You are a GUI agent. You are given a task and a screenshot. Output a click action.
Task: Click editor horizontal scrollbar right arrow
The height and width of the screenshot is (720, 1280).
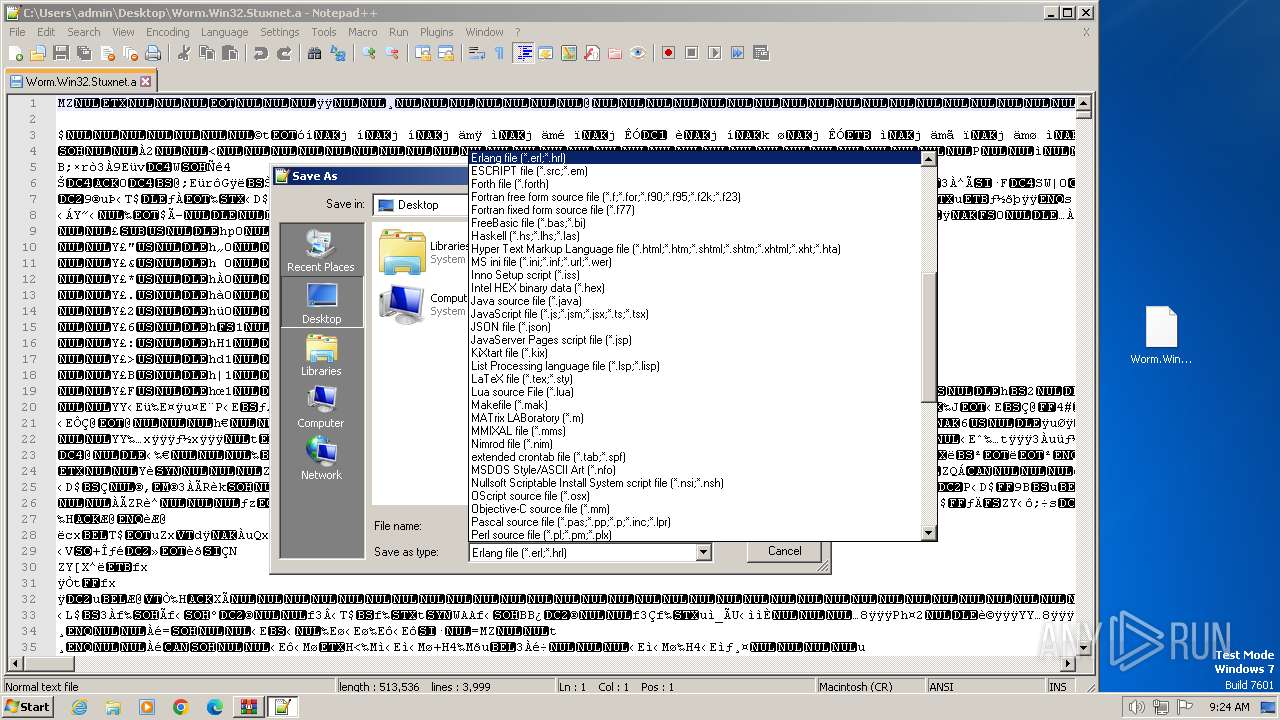click(x=1068, y=664)
